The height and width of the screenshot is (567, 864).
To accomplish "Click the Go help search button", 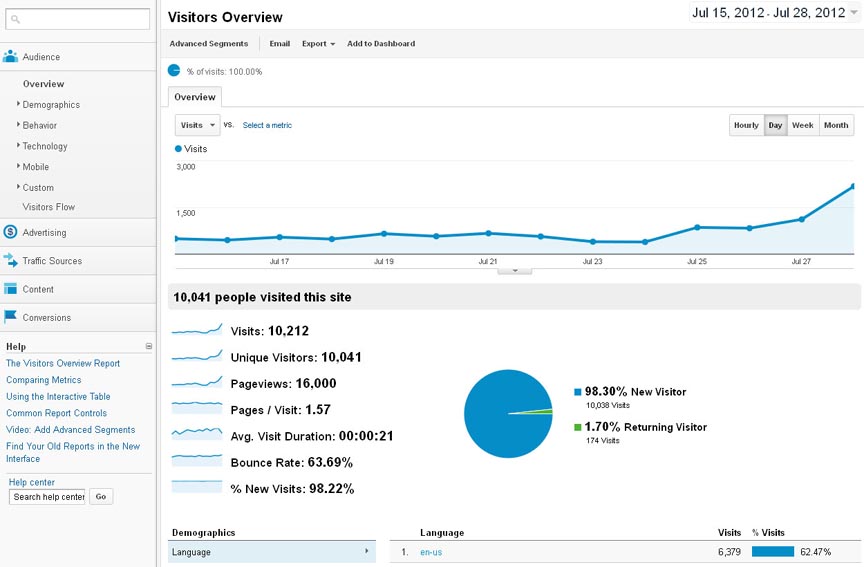I will [x=101, y=496].
